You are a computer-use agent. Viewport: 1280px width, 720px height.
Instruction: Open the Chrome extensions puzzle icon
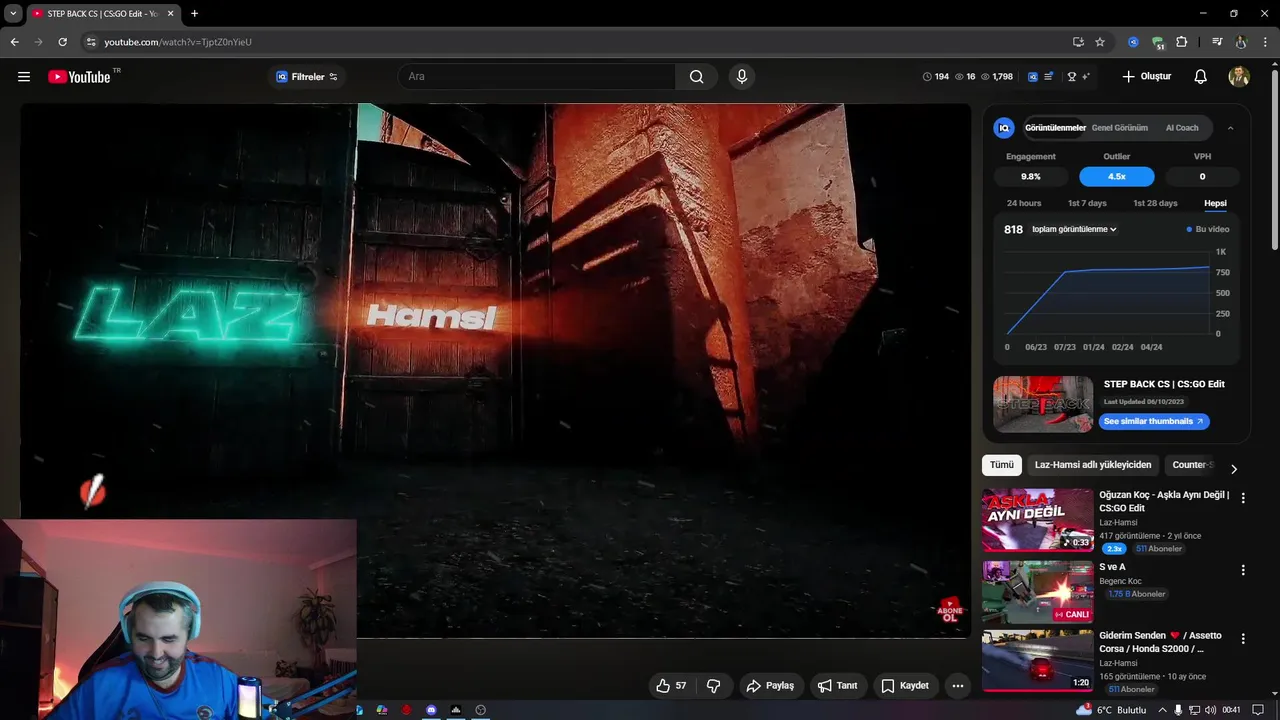click(1181, 42)
